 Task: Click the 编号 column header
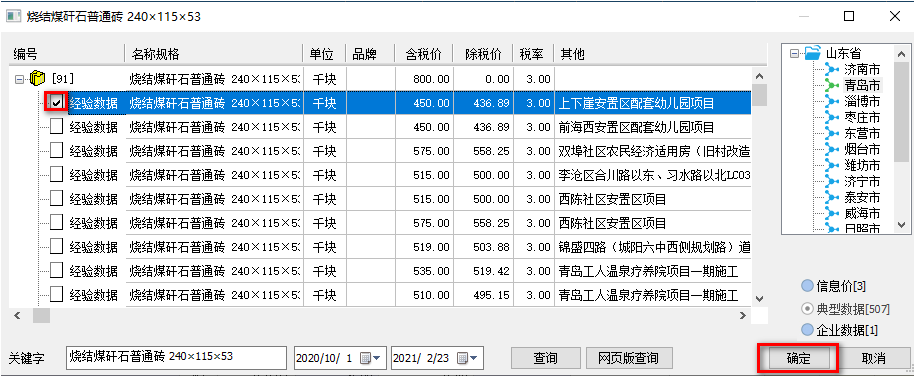click(x=66, y=55)
